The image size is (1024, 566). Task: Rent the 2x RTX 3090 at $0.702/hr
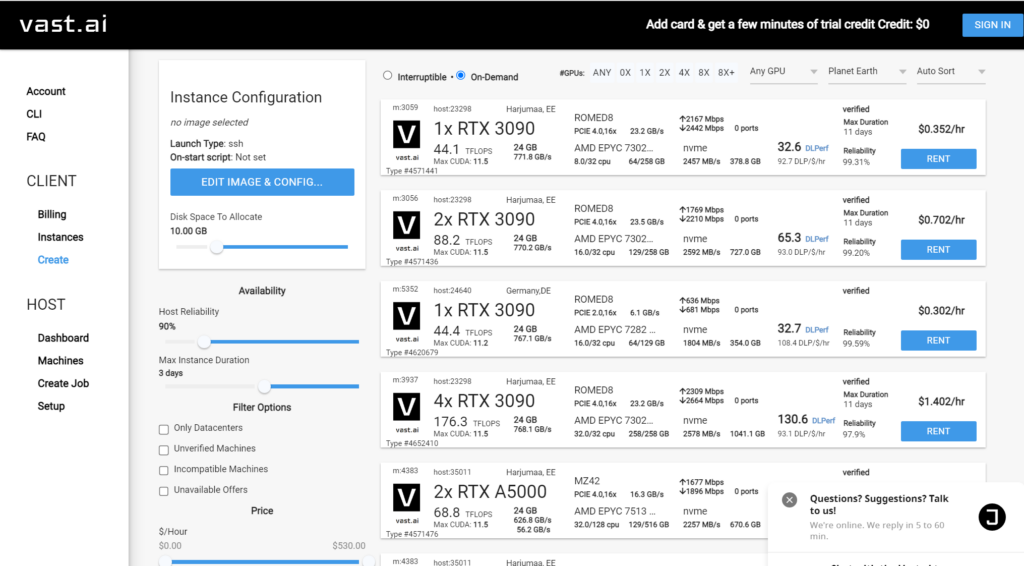(x=938, y=249)
